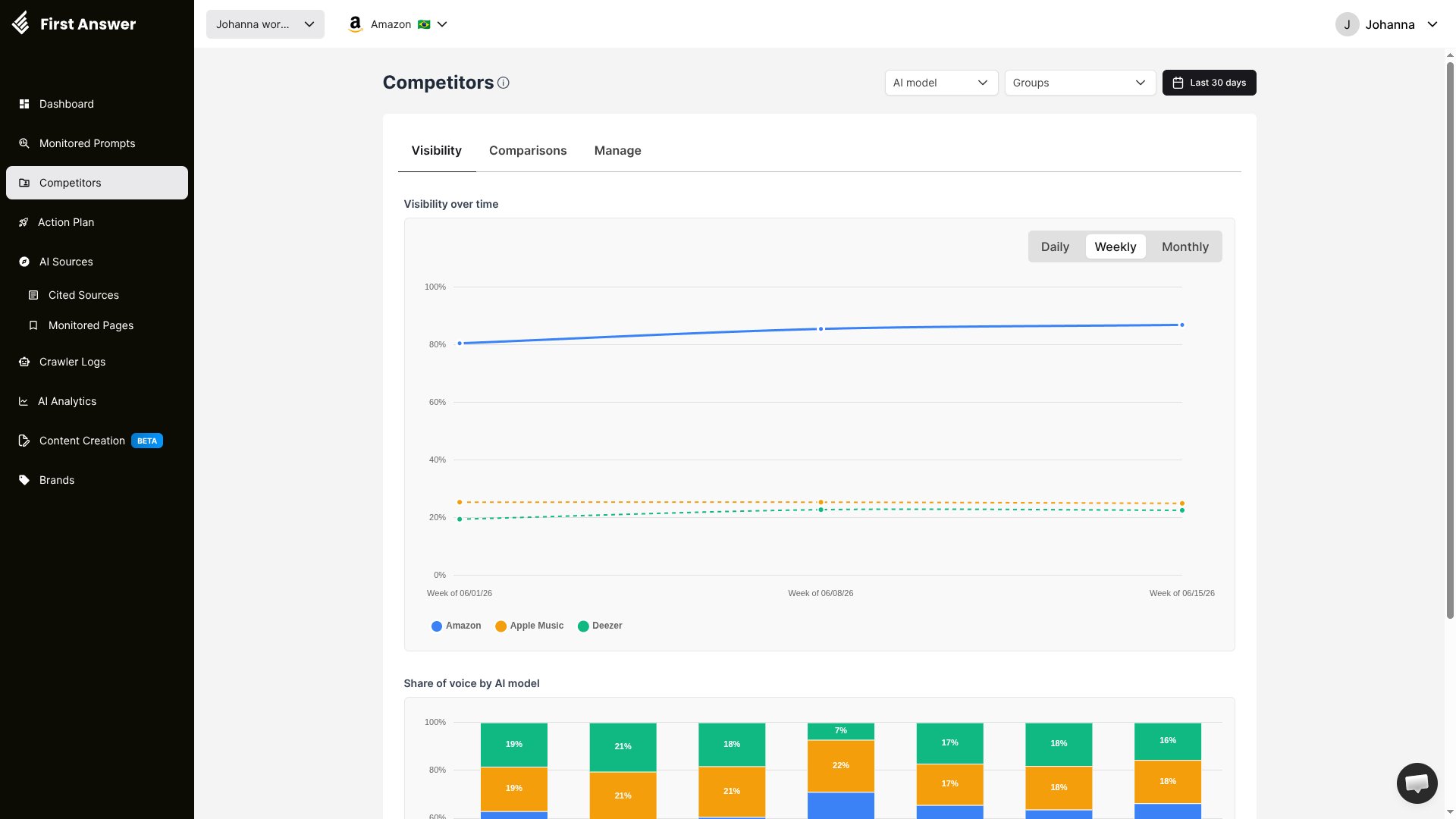This screenshot has height=819, width=1456.
Task: Go to Dashboard in sidebar
Action: pos(97,104)
